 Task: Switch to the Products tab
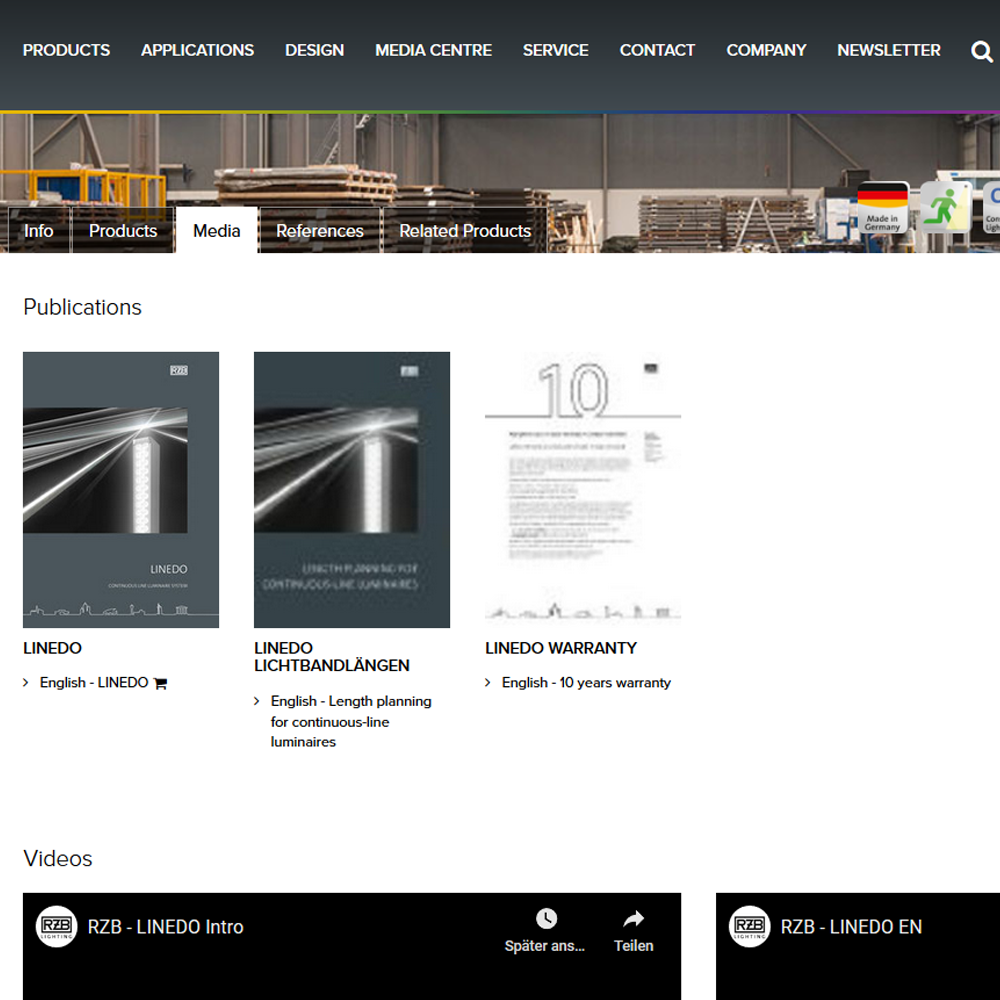coord(123,230)
